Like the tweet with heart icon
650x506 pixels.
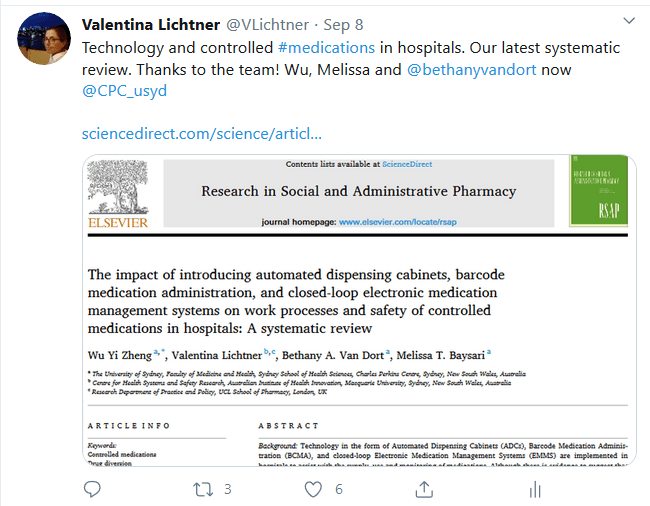tap(314, 489)
